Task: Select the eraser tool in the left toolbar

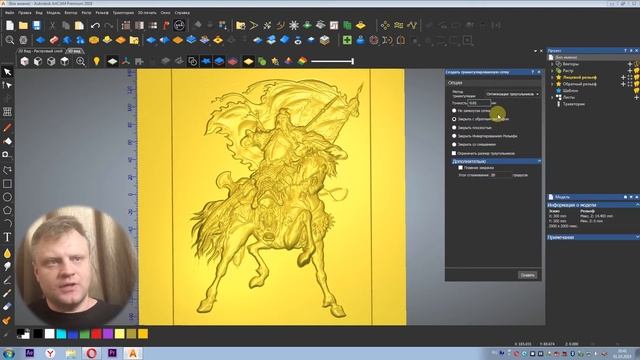Action: (7, 307)
